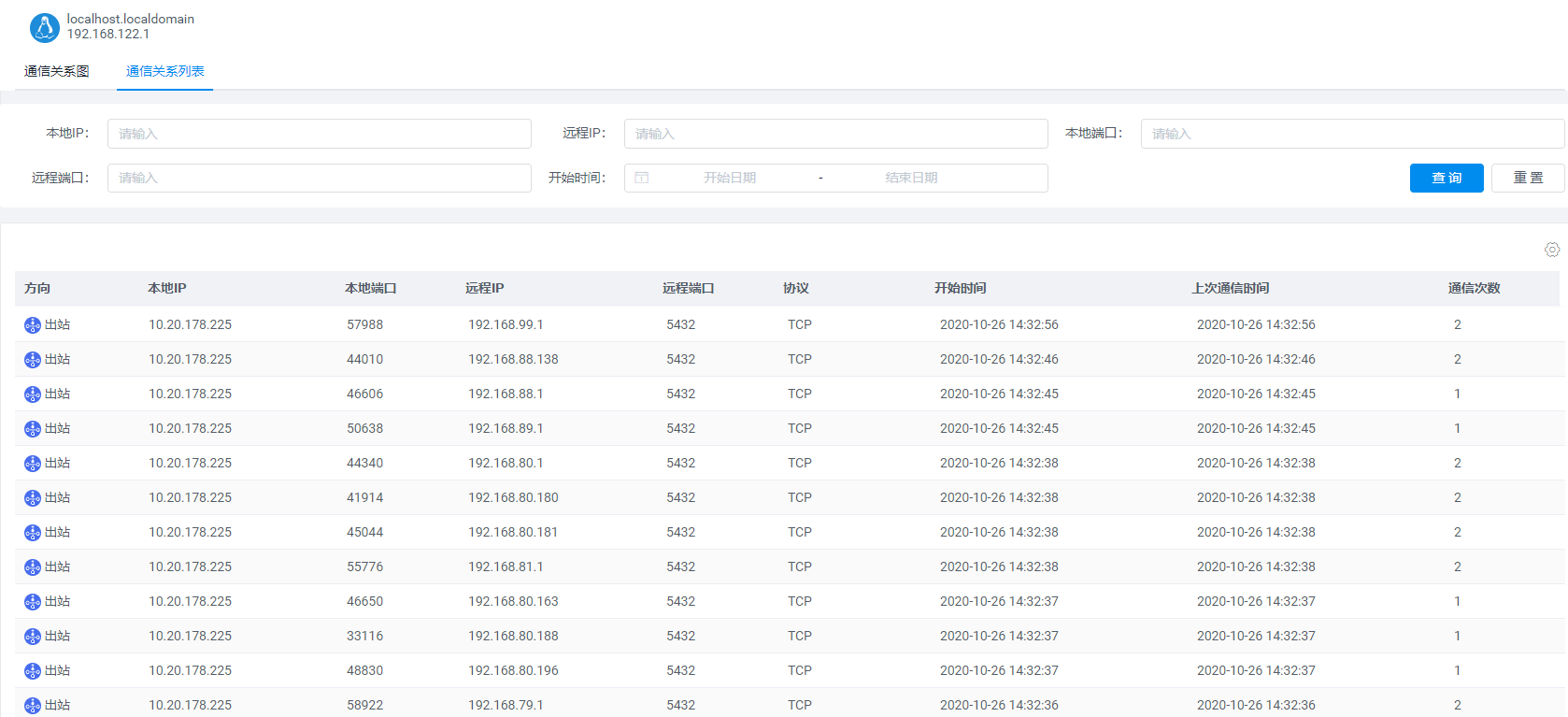This screenshot has height=717, width=1568.
Task: Focus the 远程端口 input field
Action: click(320, 178)
